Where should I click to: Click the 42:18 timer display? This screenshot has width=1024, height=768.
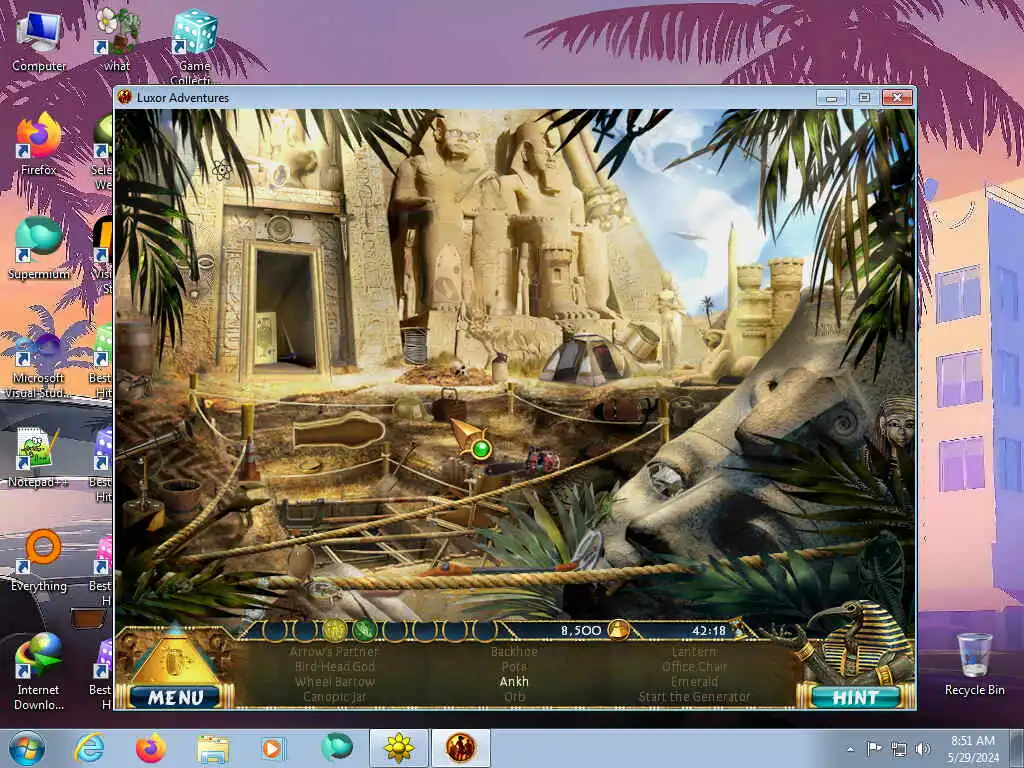click(709, 631)
